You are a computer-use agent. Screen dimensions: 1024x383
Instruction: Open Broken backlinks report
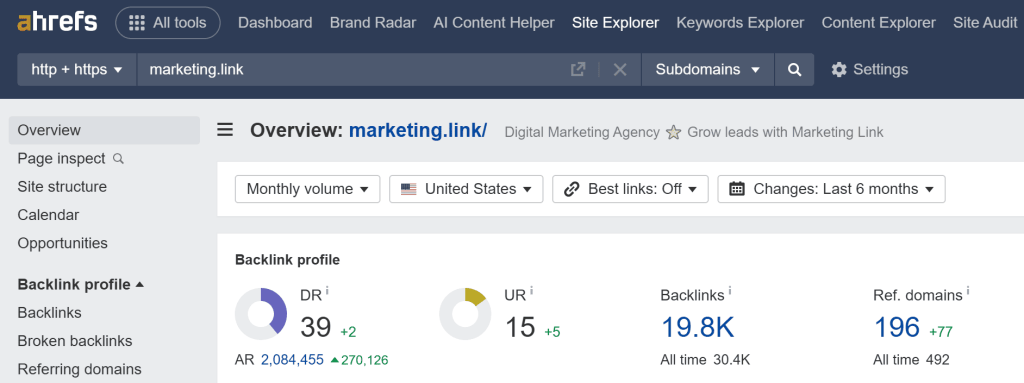[x=75, y=341]
